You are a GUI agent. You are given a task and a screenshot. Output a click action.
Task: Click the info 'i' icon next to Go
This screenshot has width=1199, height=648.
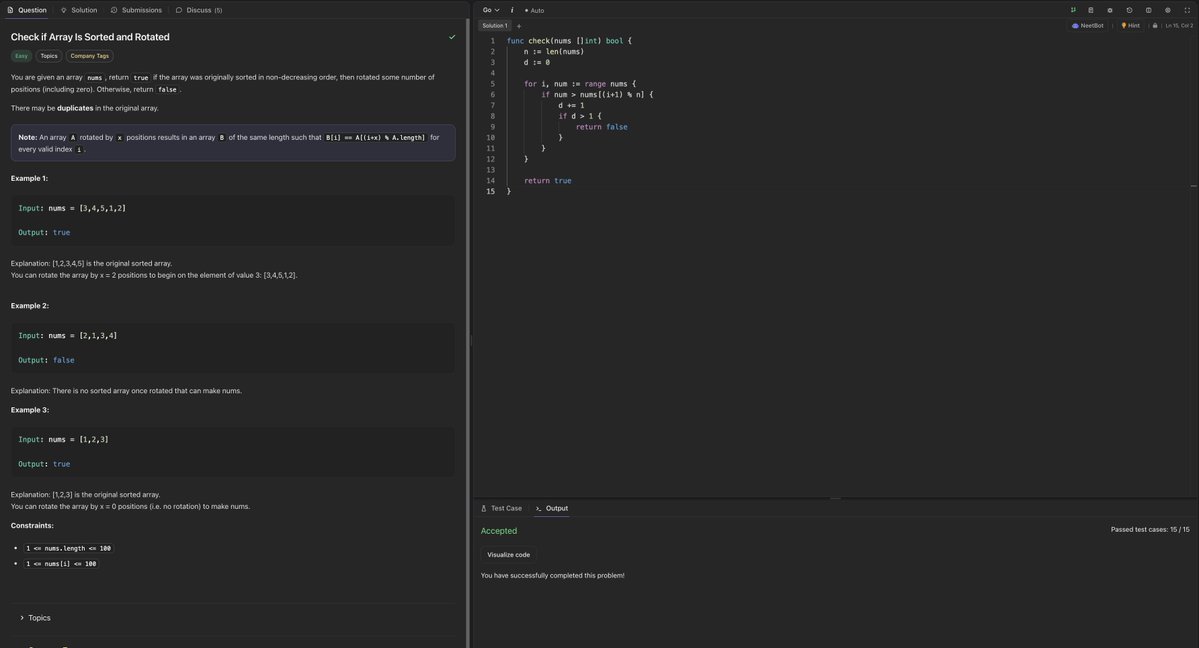pyautogui.click(x=512, y=10)
